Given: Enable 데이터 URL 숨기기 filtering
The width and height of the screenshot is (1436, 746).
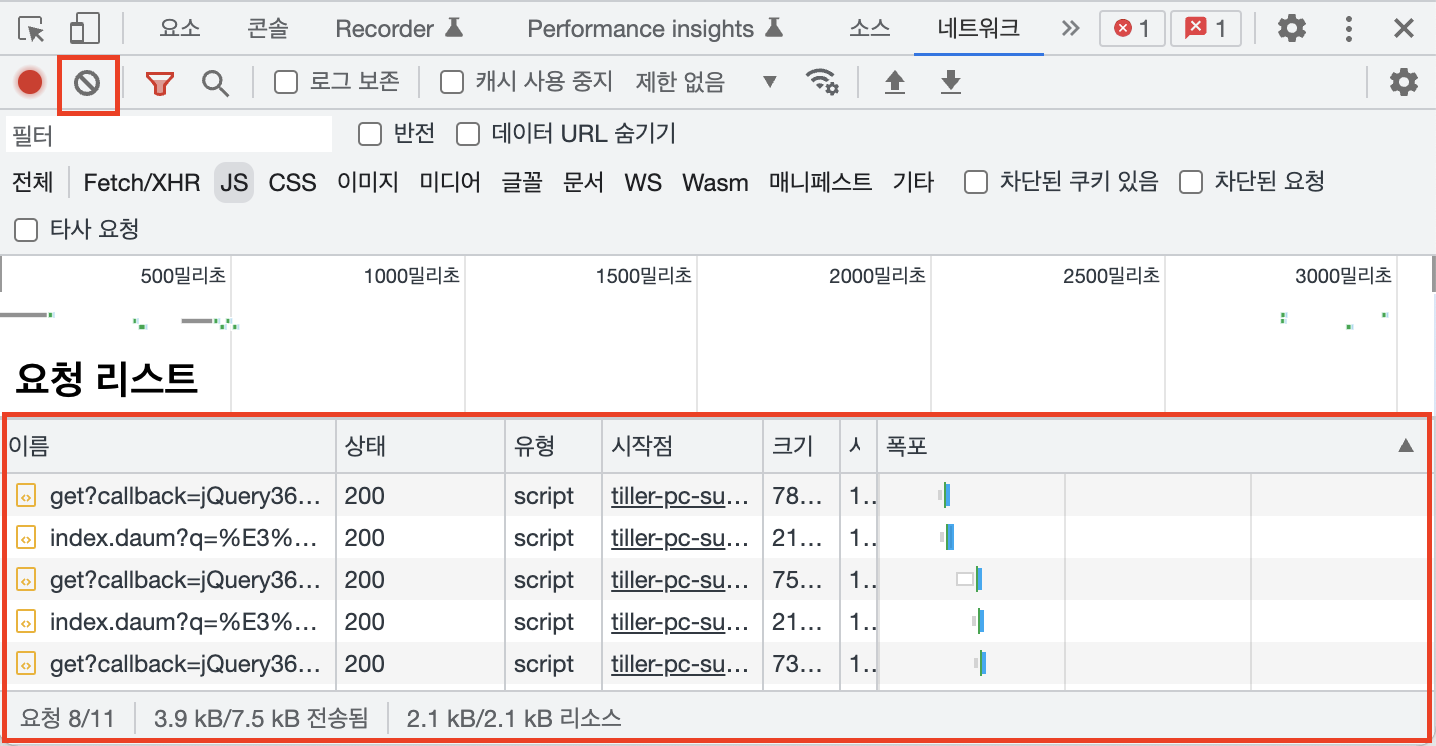Looking at the screenshot, I should 468,133.
